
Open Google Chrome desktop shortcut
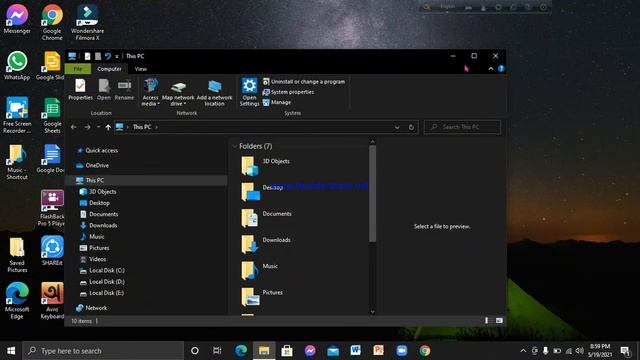point(52,22)
